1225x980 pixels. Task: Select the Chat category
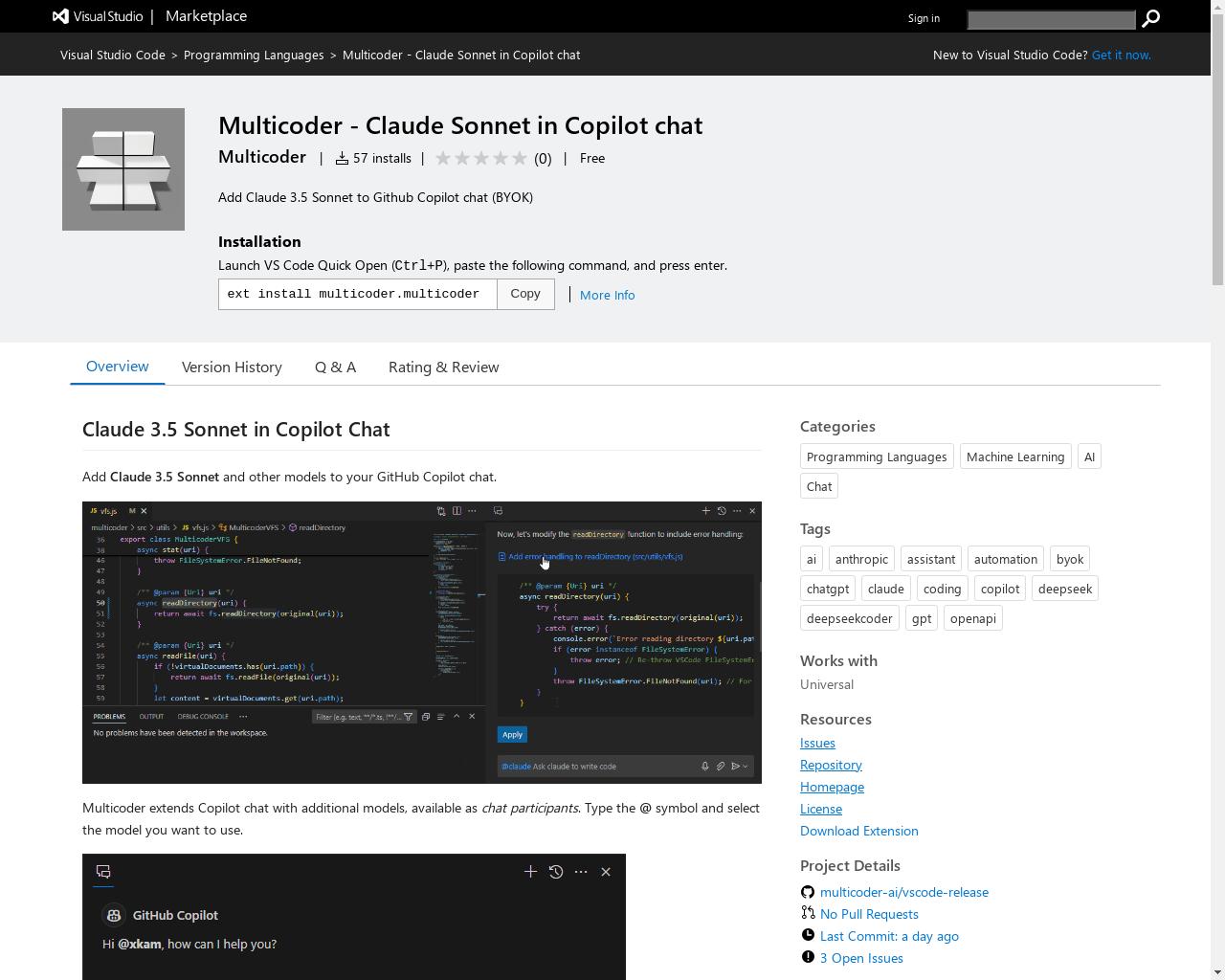click(819, 486)
